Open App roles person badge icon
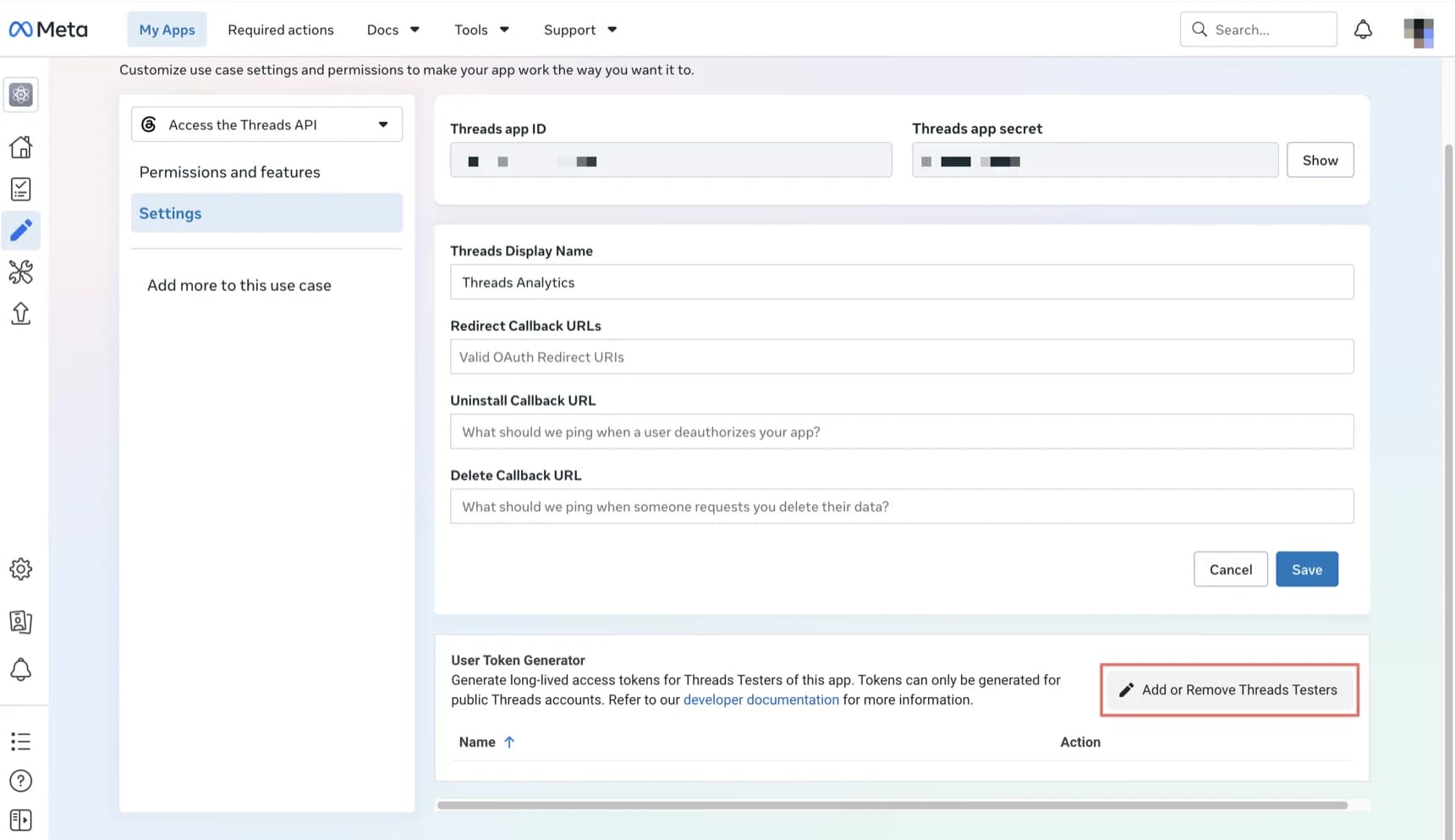The width and height of the screenshot is (1455, 840). point(21,622)
